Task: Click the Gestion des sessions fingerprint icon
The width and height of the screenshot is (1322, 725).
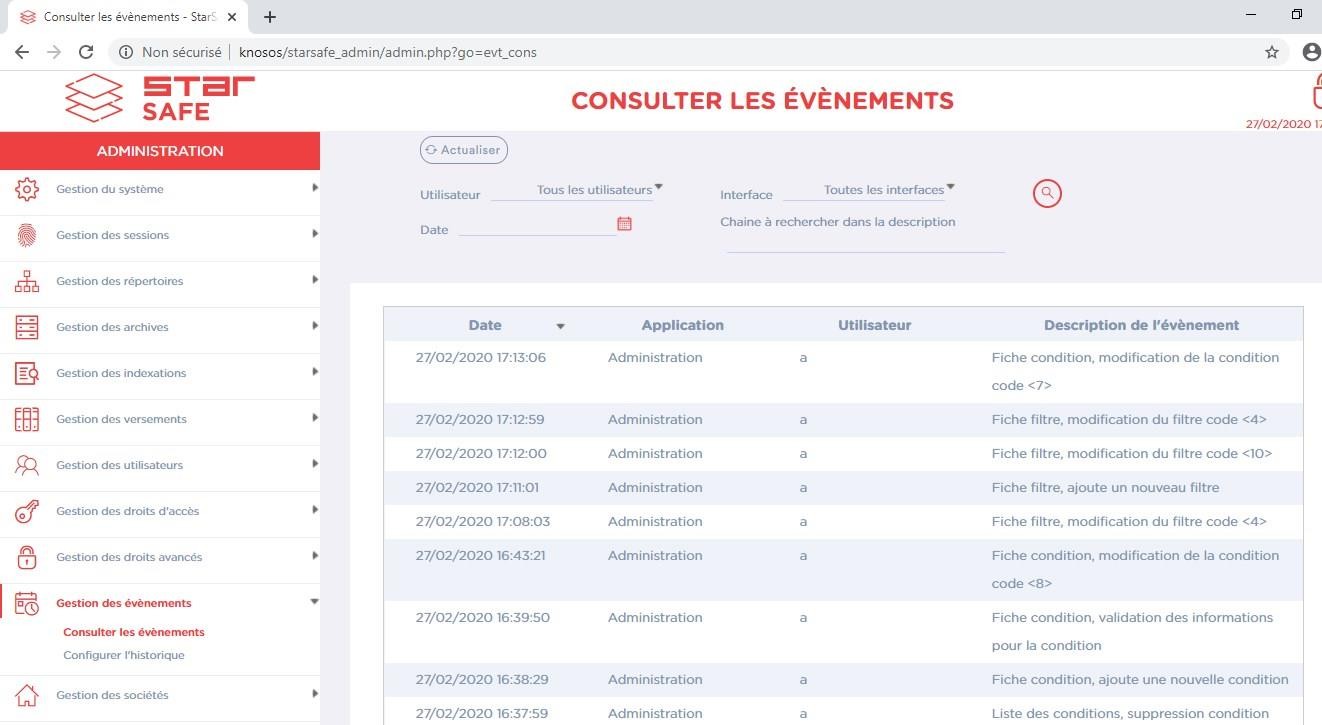Action: pyautogui.click(x=27, y=235)
